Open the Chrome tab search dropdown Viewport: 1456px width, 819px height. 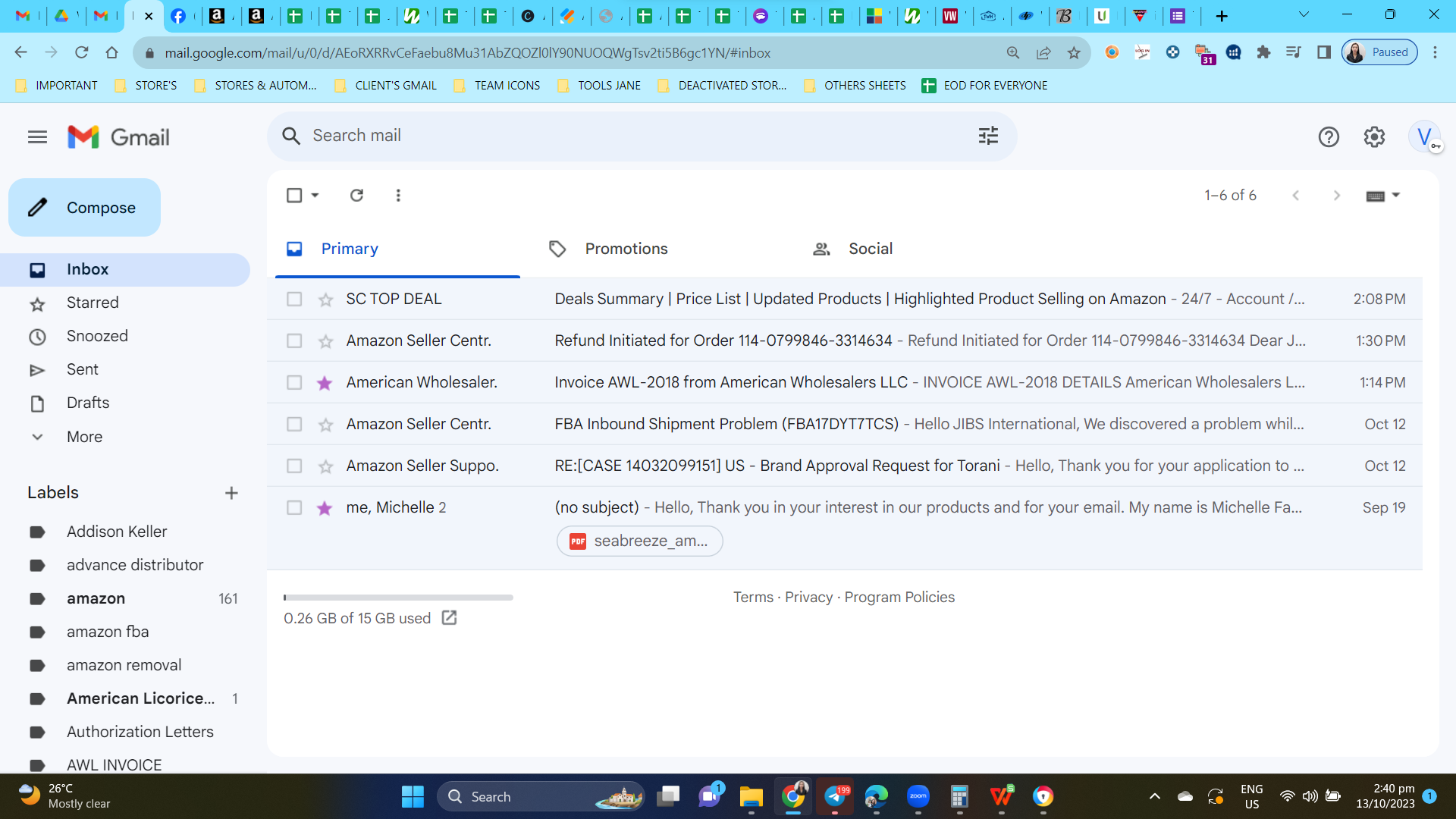tap(1304, 14)
